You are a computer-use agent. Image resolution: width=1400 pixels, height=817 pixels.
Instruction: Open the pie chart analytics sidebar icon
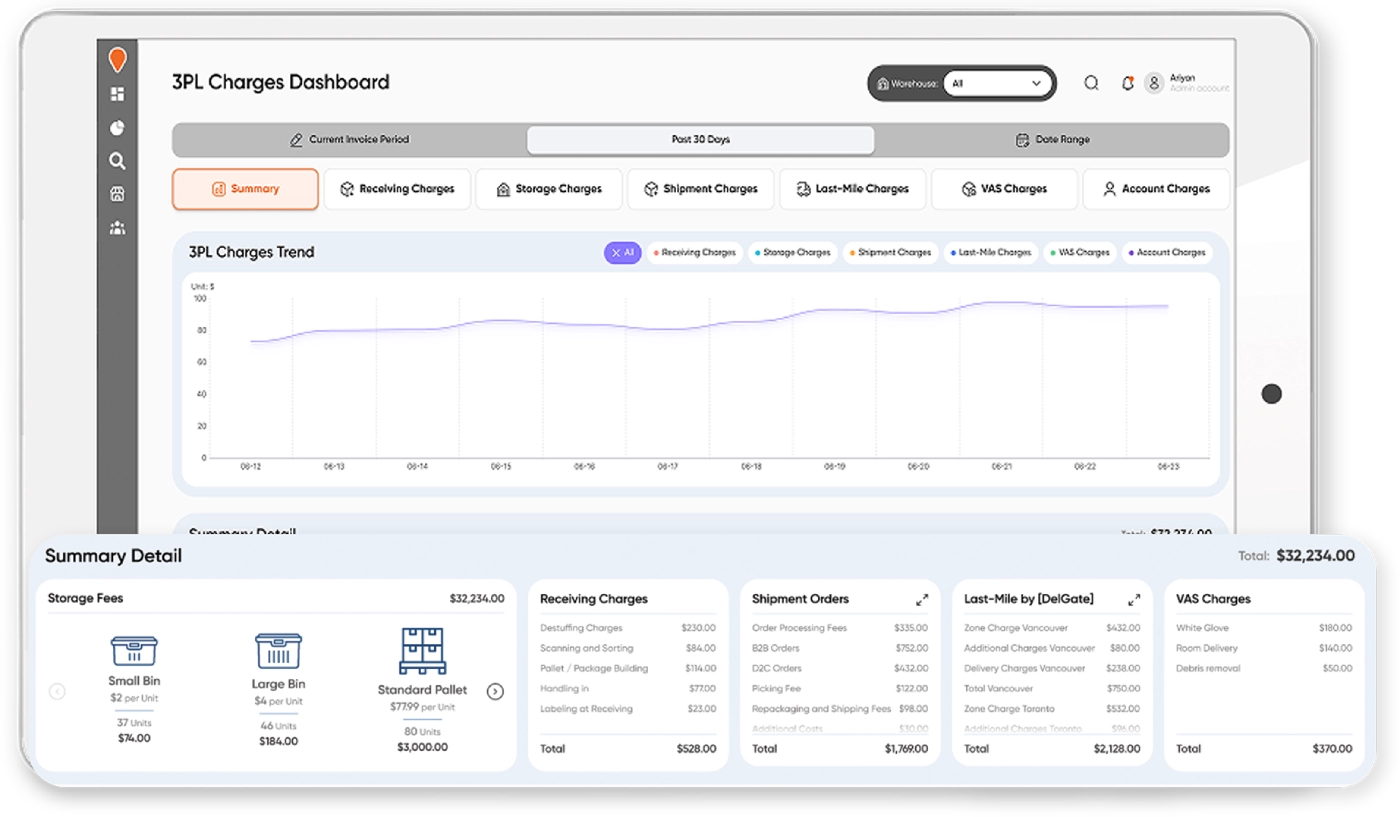[x=117, y=128]
